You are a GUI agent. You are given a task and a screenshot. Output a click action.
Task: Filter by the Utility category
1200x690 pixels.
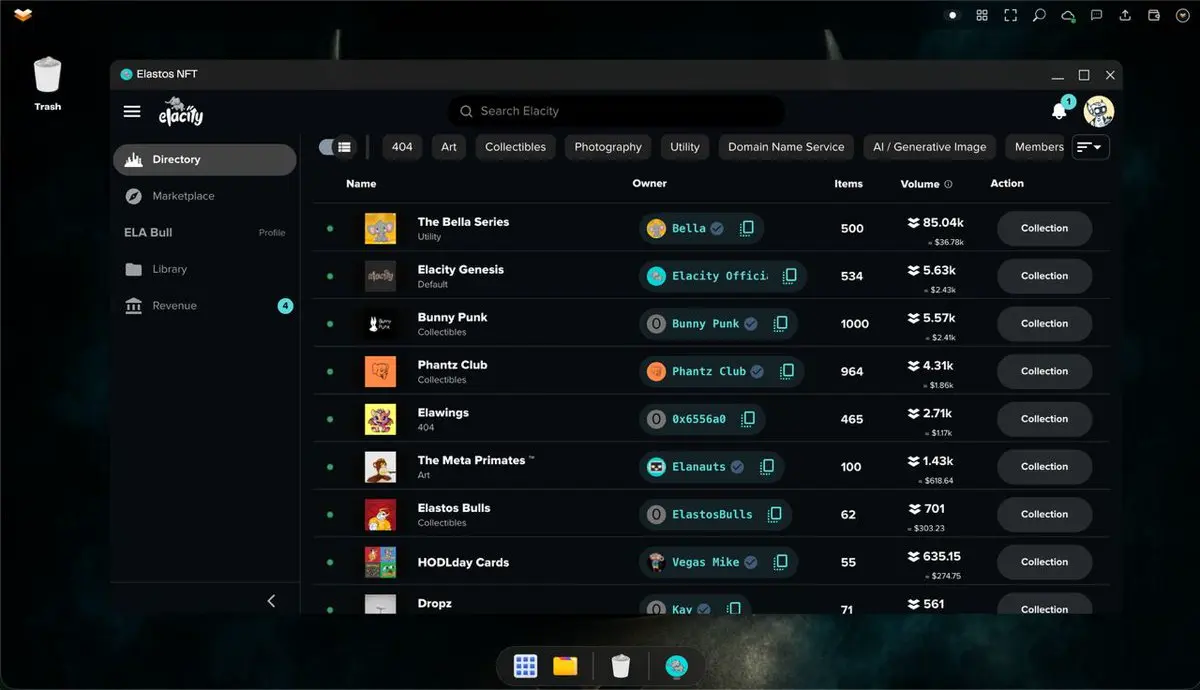coord(685,147)
